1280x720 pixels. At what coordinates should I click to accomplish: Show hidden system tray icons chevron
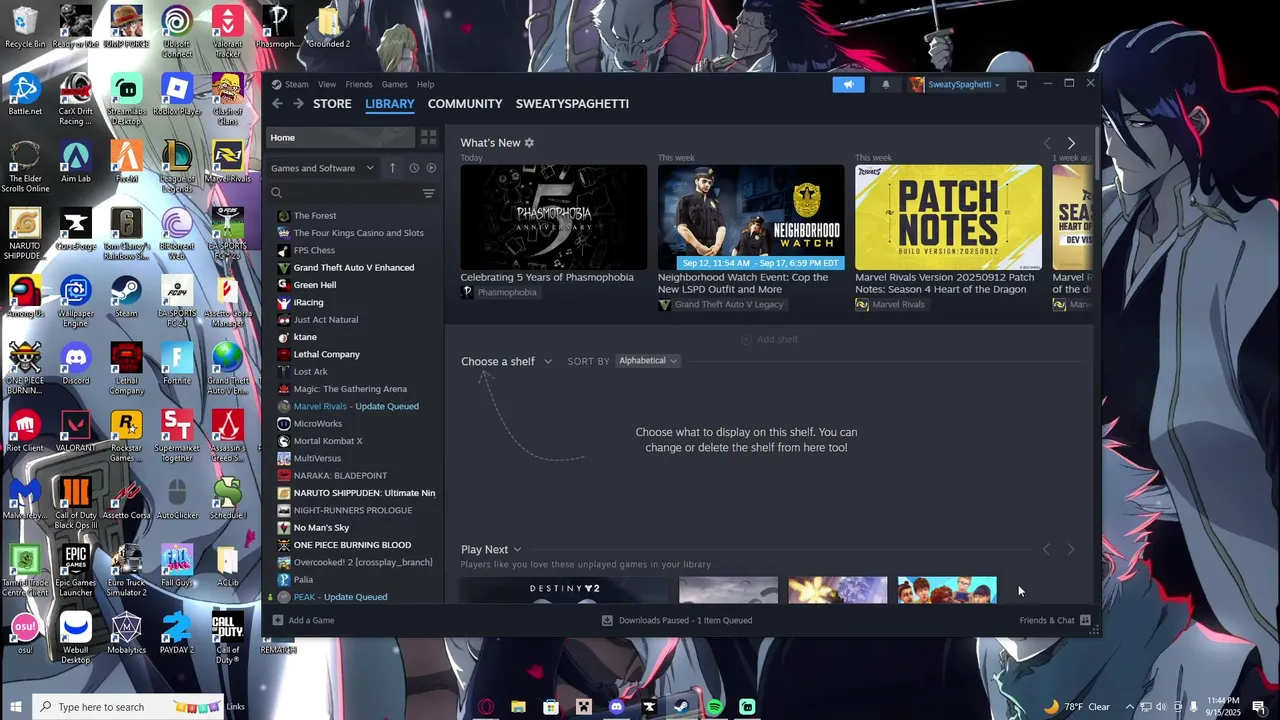1130,707
